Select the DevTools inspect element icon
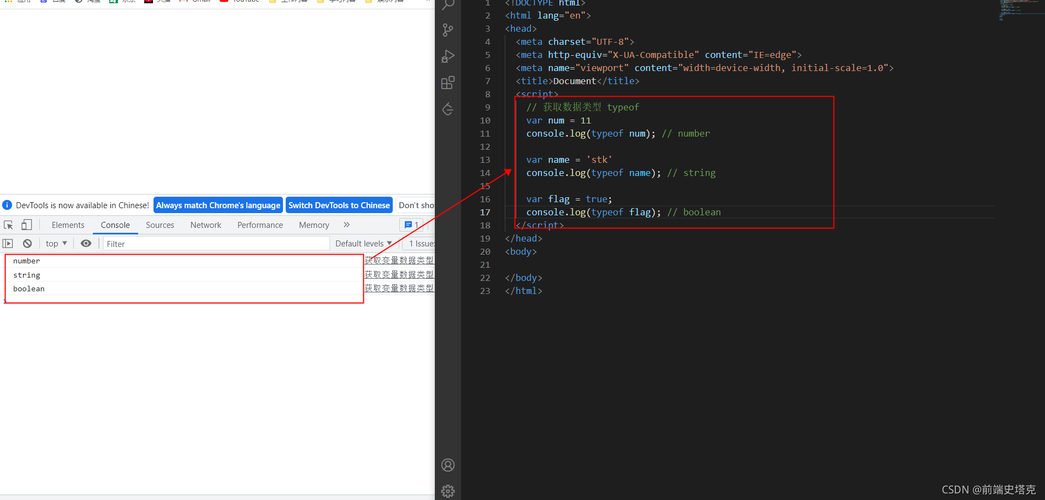This screenshot has width=1045, height=500. pyautogui.click(x=8, y=225)
